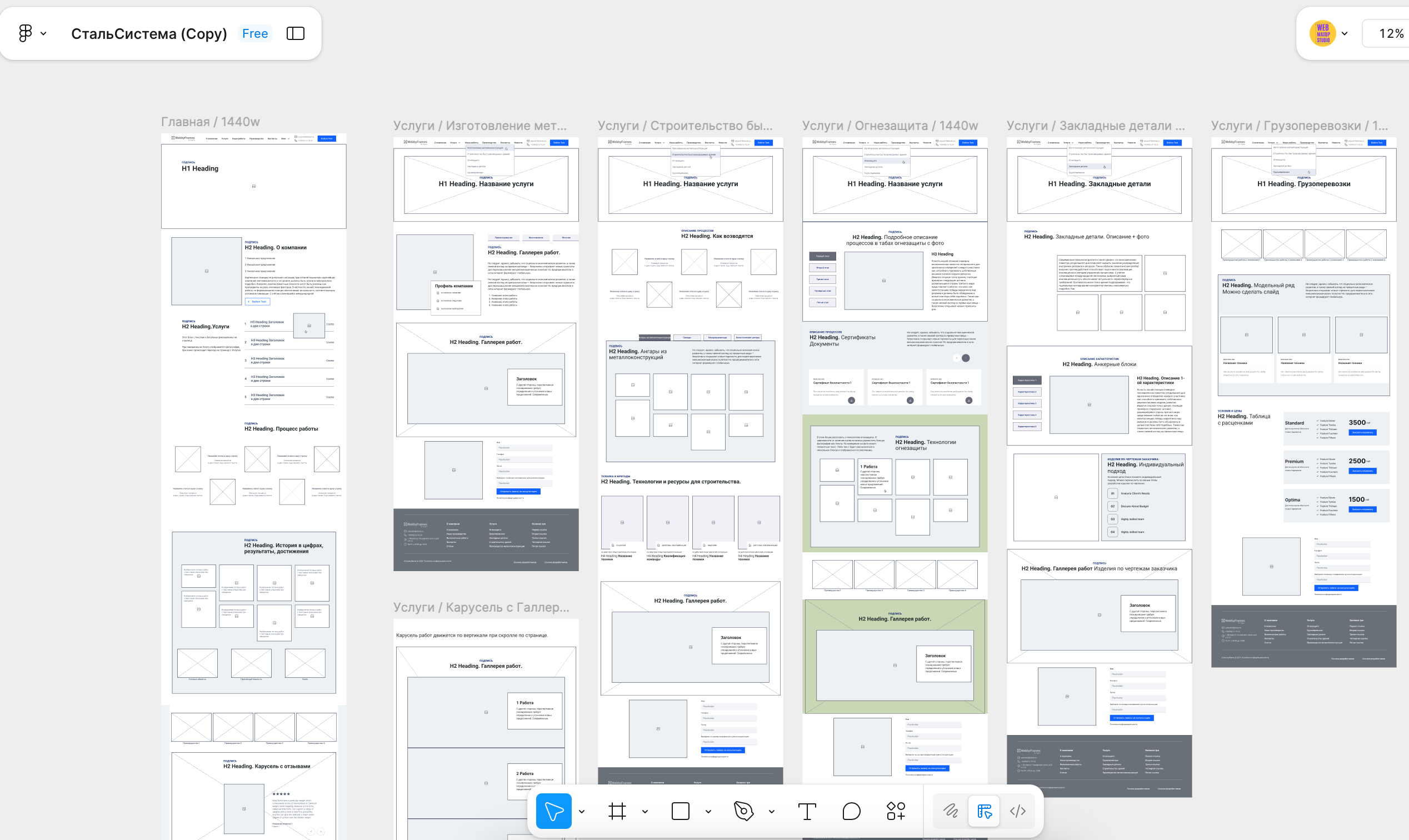The height and width of the screenshot is (840, 1409).
Task: Expand Move tool options chevron
Action: (582, 812)
